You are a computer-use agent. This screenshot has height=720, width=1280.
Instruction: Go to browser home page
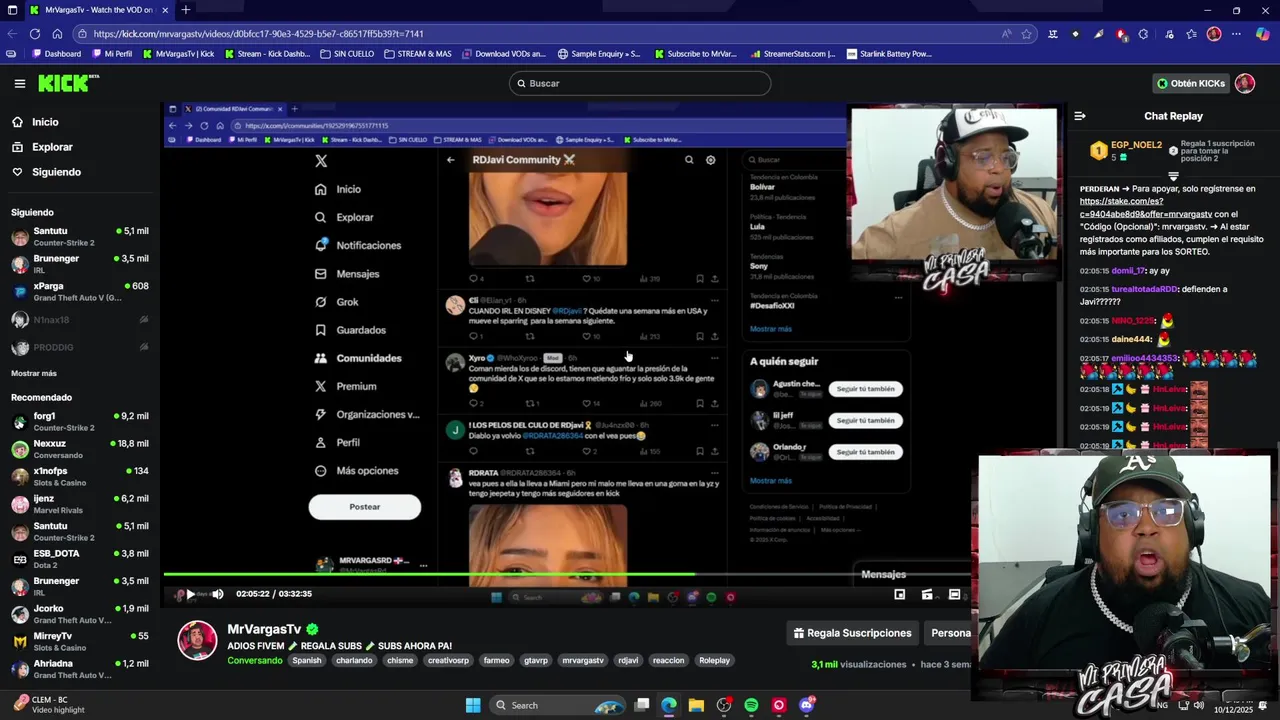tap(56, 34)
